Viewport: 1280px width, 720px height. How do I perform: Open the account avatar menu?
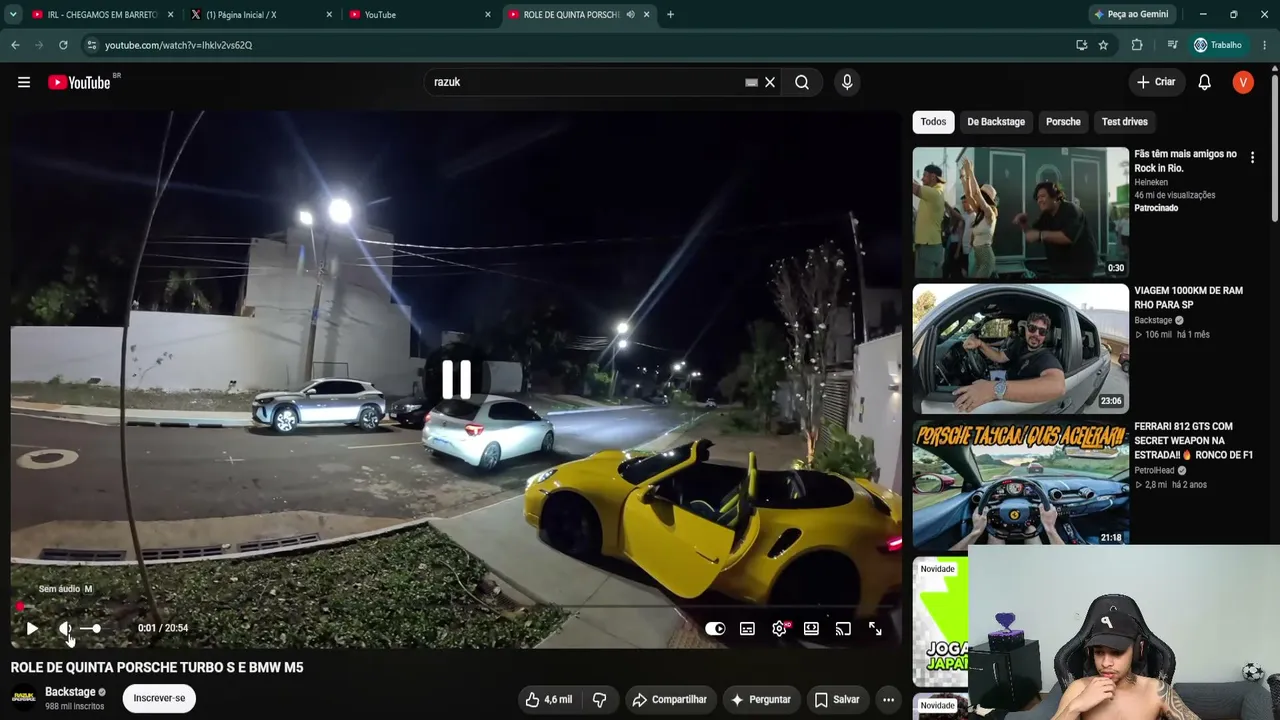pos(1243,82)
